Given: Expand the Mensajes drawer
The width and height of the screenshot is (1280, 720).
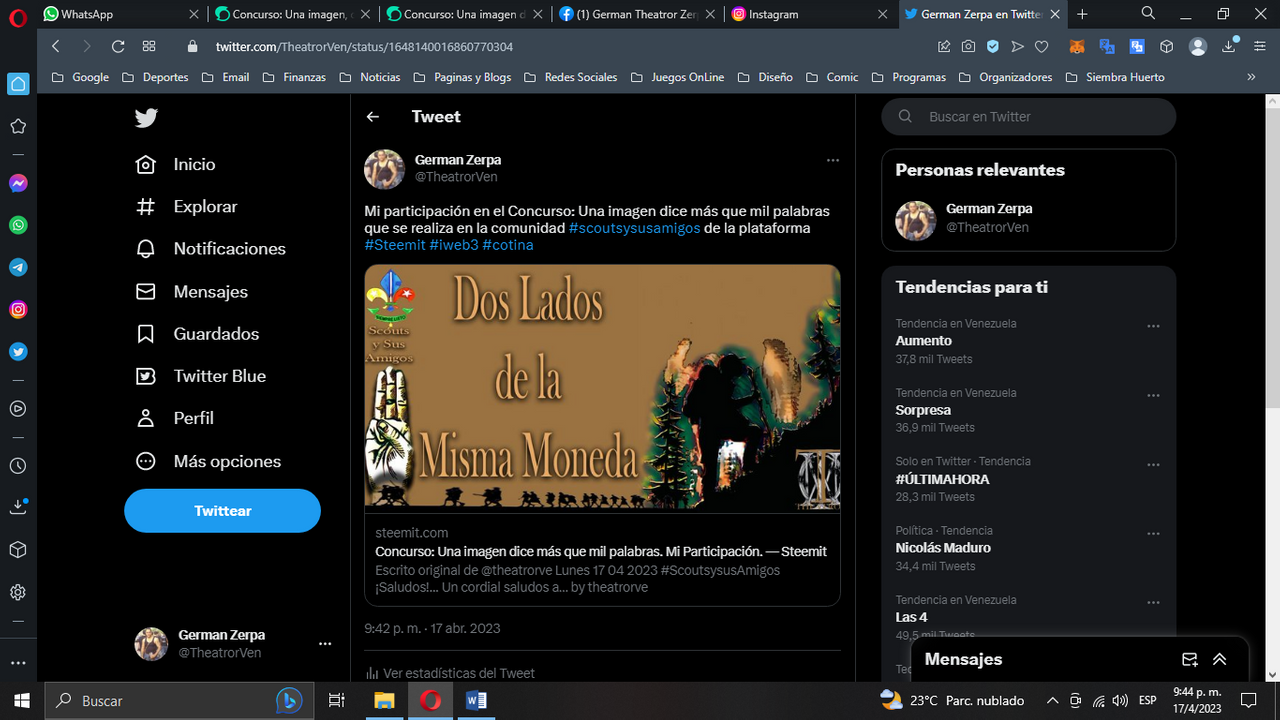Looking at the screenshot, I should 1220,659.
